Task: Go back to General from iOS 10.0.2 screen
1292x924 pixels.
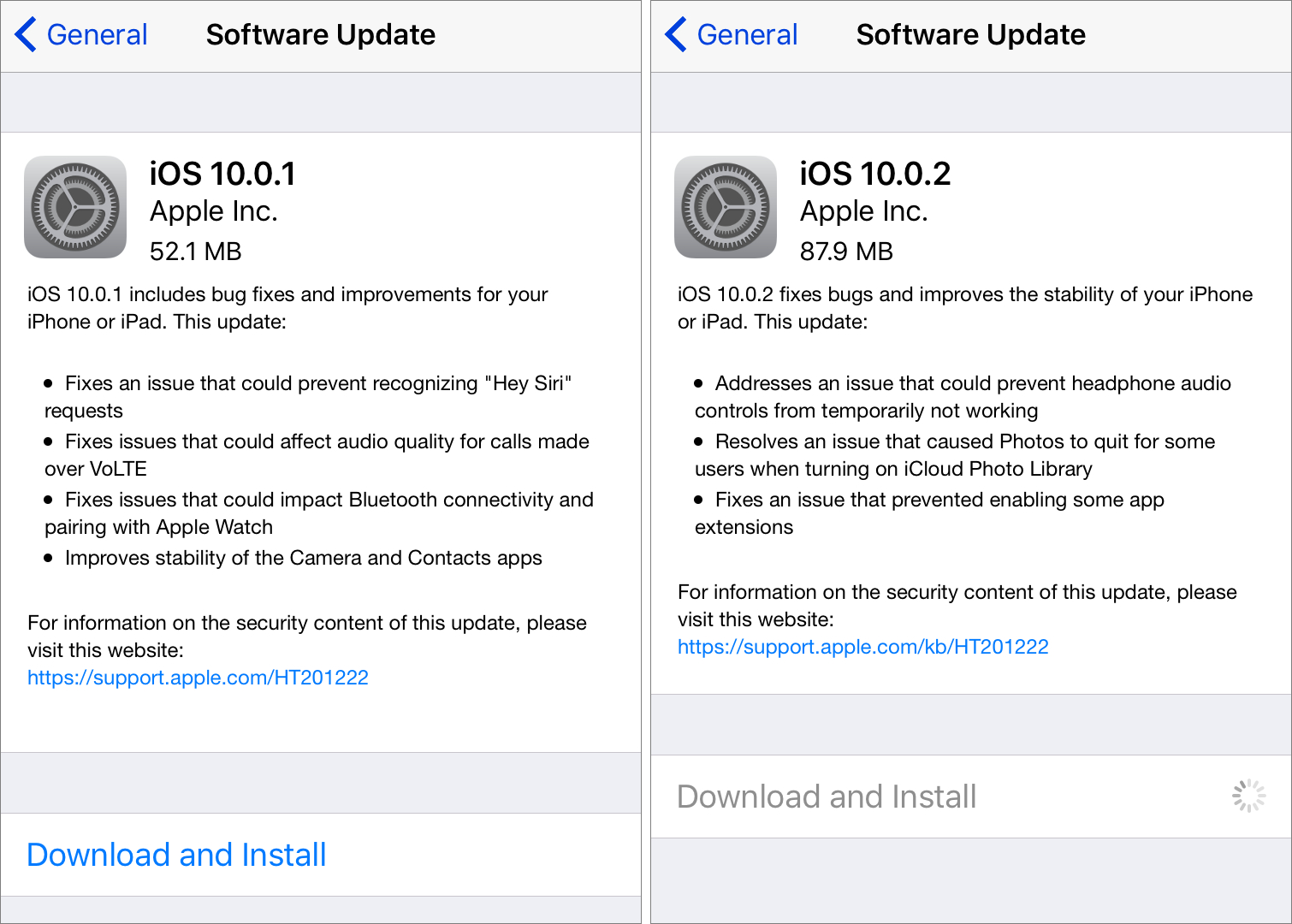Action: click(747, 35)
